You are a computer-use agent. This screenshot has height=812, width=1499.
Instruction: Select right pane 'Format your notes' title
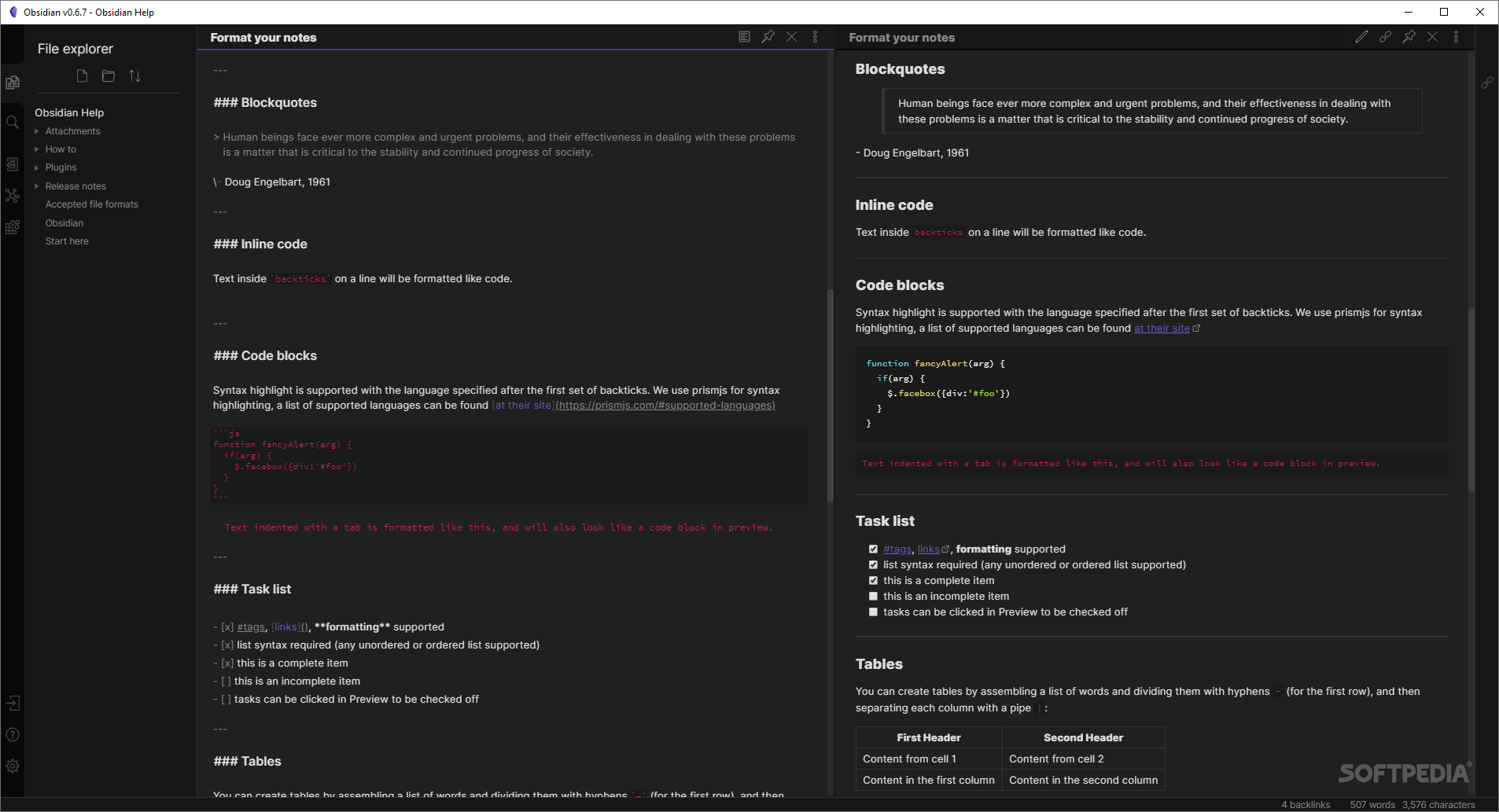click(902, 38)
